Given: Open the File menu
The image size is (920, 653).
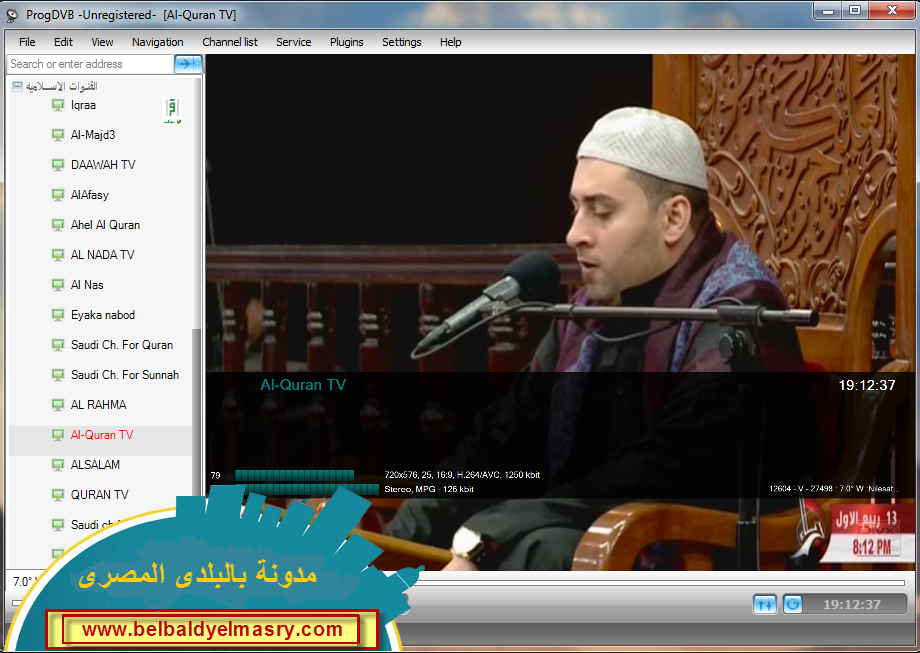Looking at the screenshot, I should point(27,42).
